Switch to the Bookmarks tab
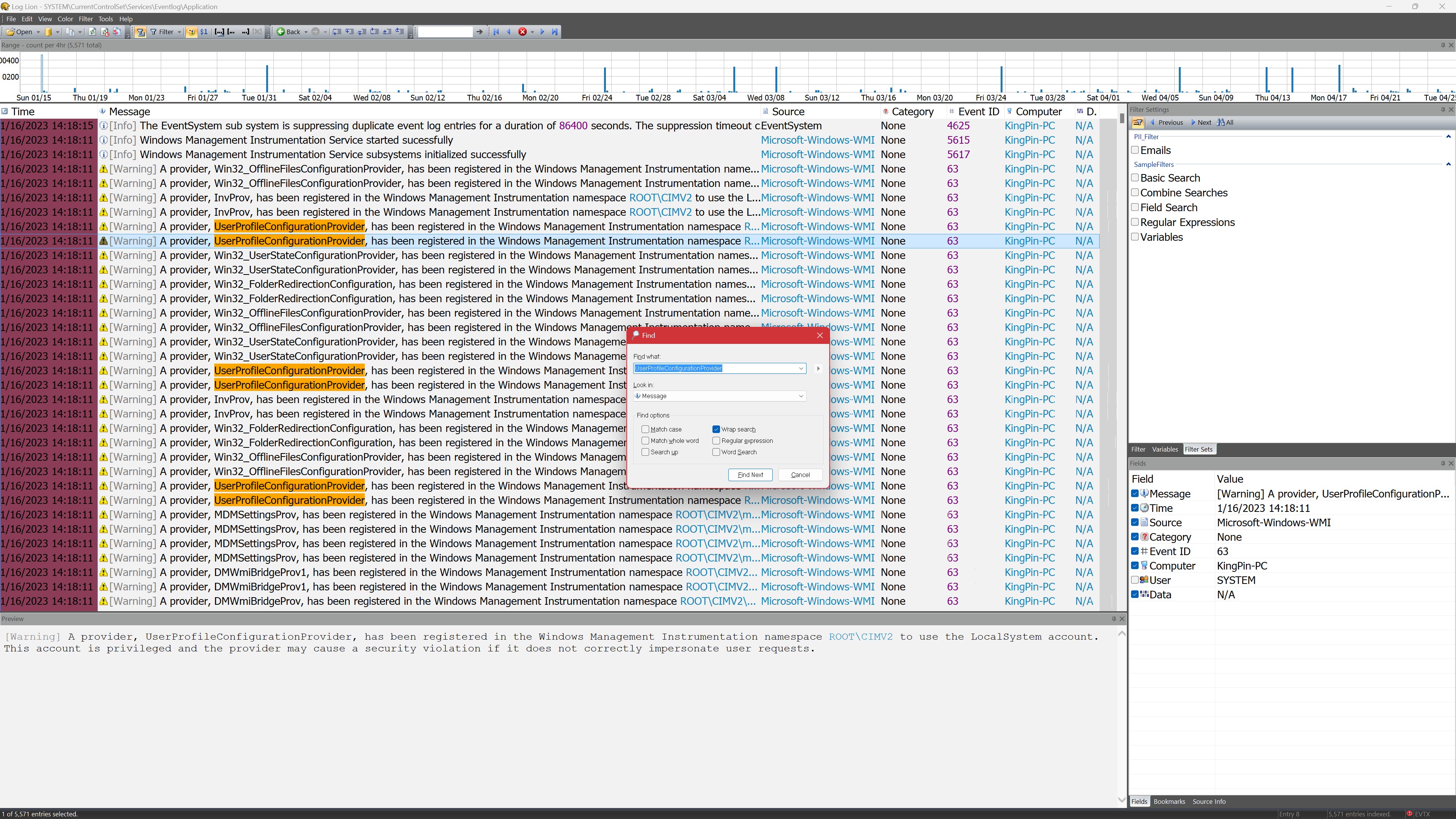1456x819 pixels. [1169, 802]
